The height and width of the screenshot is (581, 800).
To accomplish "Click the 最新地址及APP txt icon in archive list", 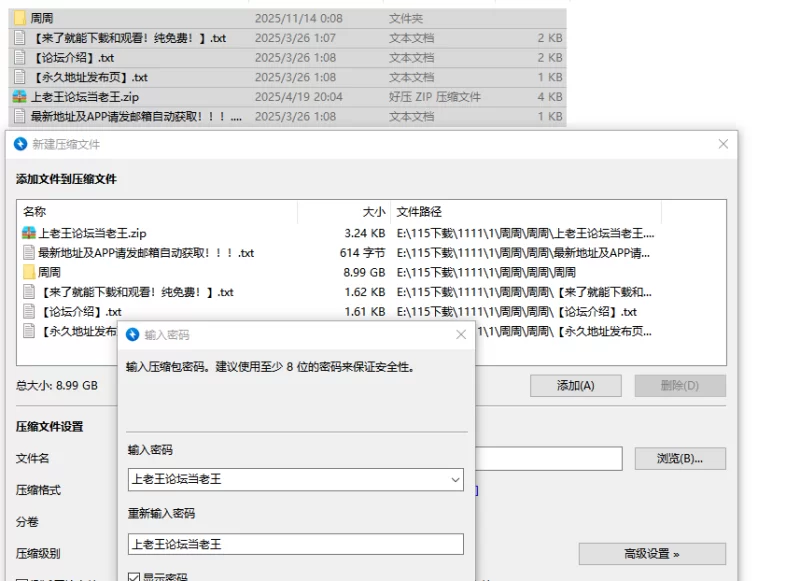I will (x=29, y=252).
